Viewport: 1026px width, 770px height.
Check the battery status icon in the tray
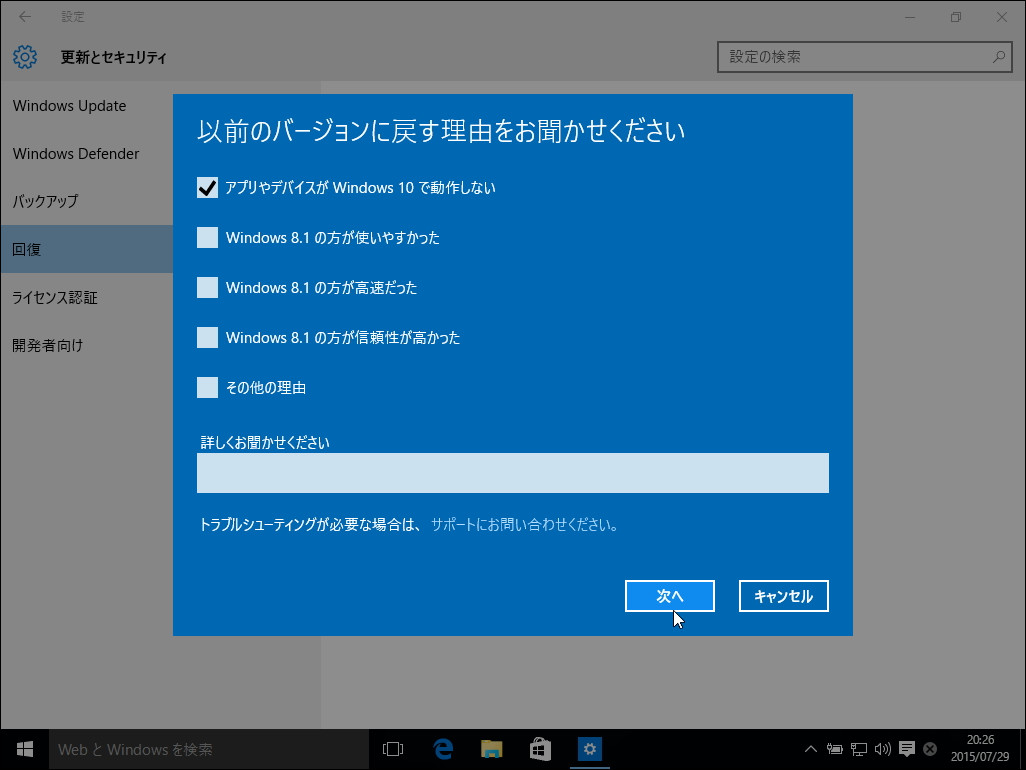[x=834, y=748]
